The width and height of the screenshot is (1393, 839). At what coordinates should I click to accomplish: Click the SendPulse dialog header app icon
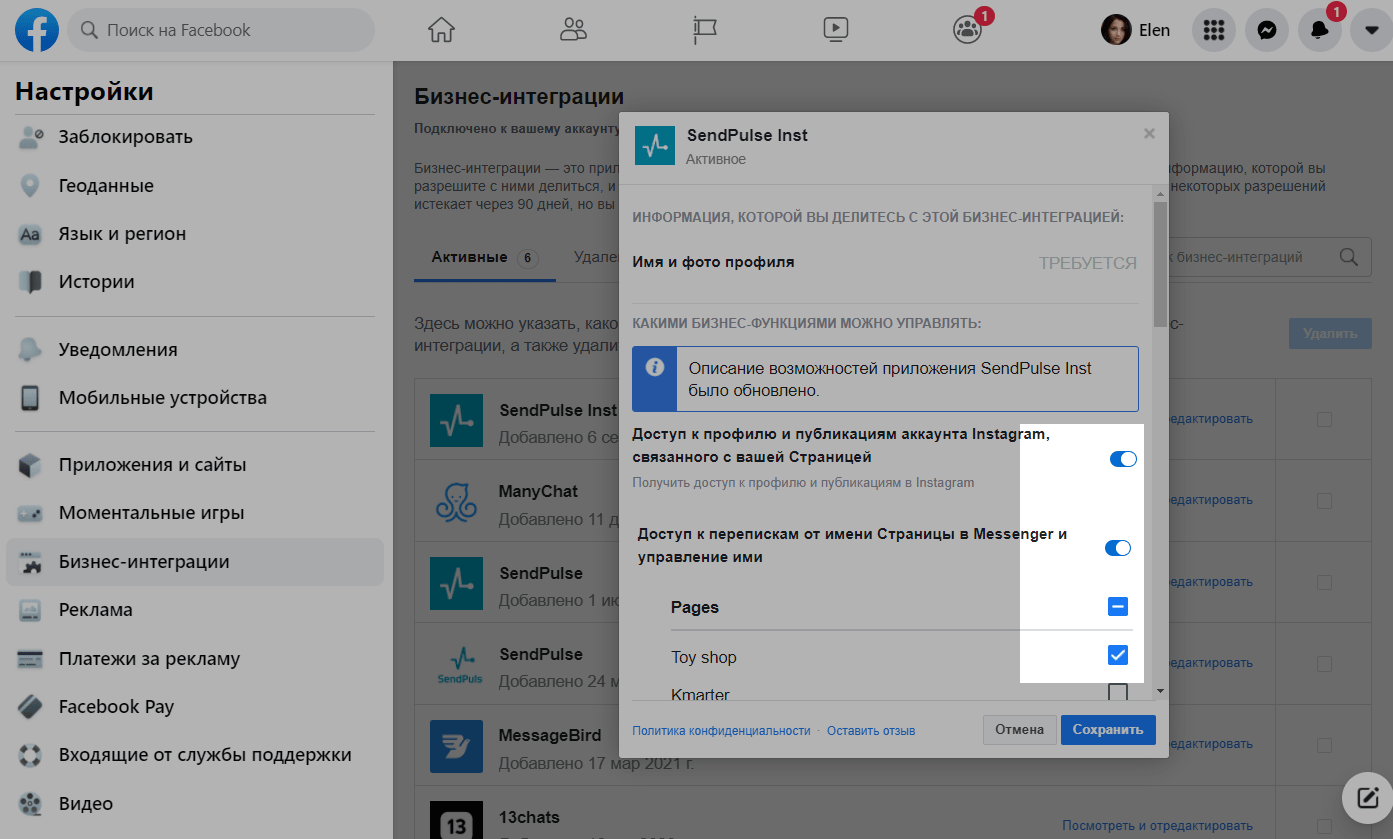tap(655, 146)
